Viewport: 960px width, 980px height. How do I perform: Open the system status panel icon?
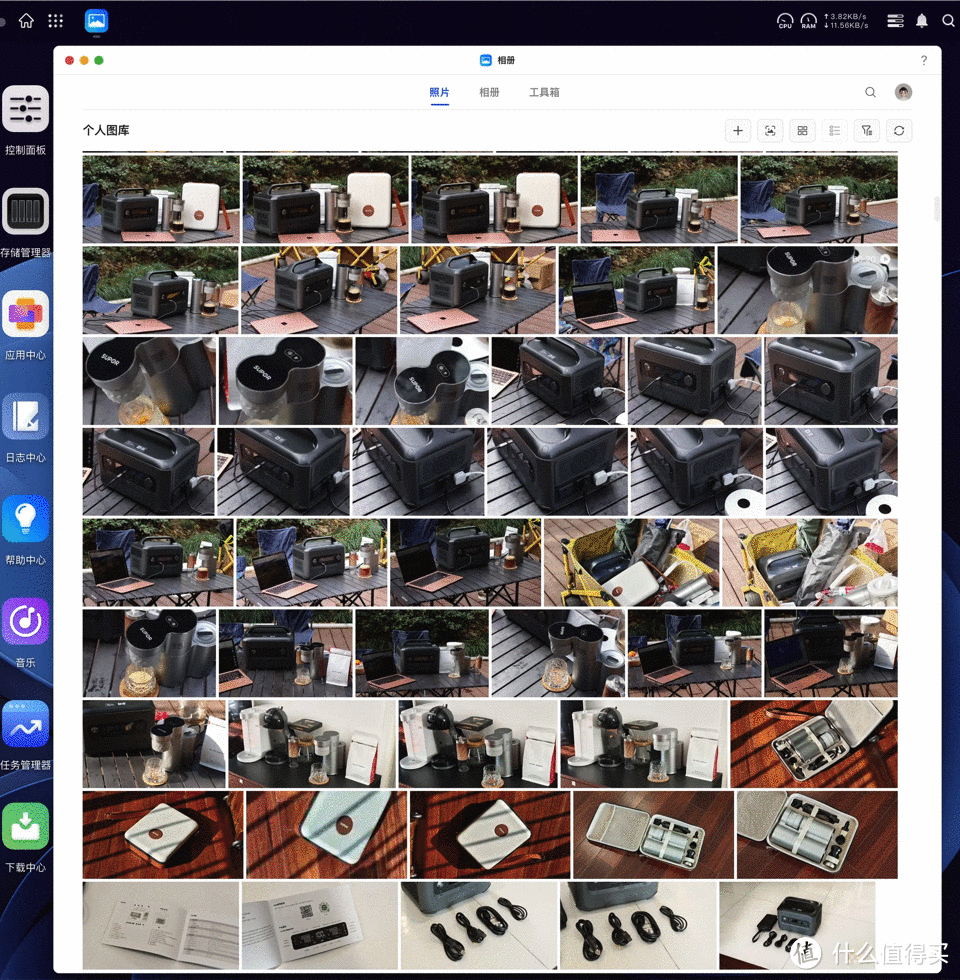896,21
